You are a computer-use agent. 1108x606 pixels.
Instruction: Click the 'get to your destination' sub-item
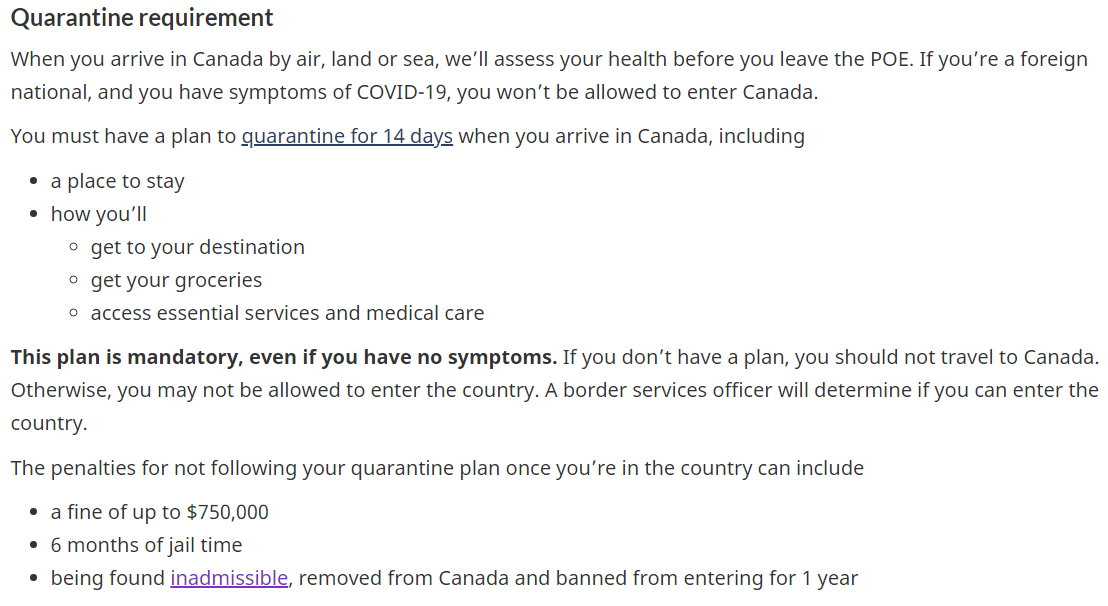(198, 247)
